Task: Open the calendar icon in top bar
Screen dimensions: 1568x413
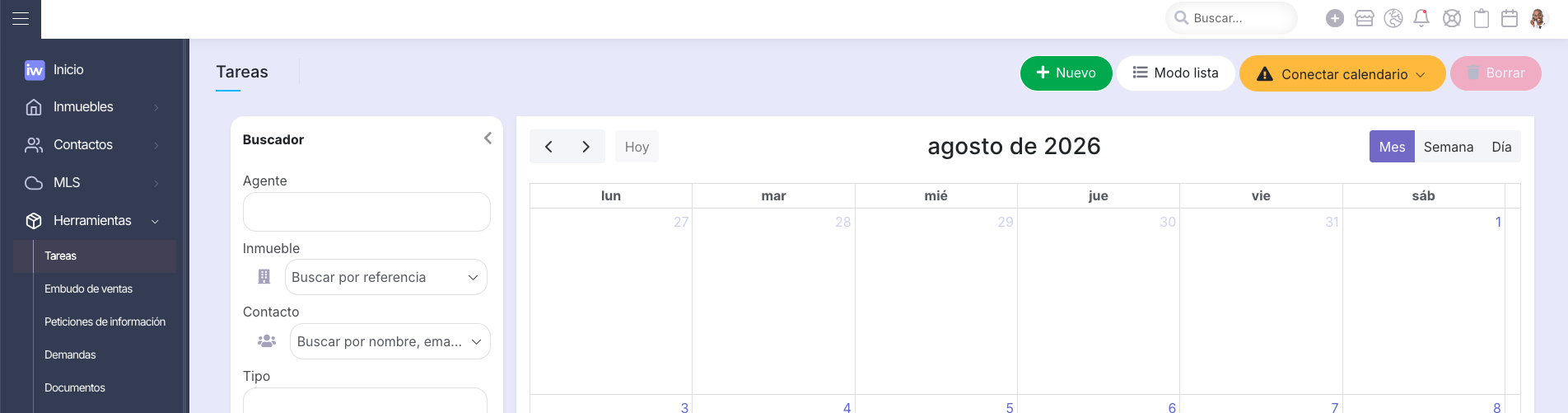Action: pyautogui.click(x=1510, y=18)
